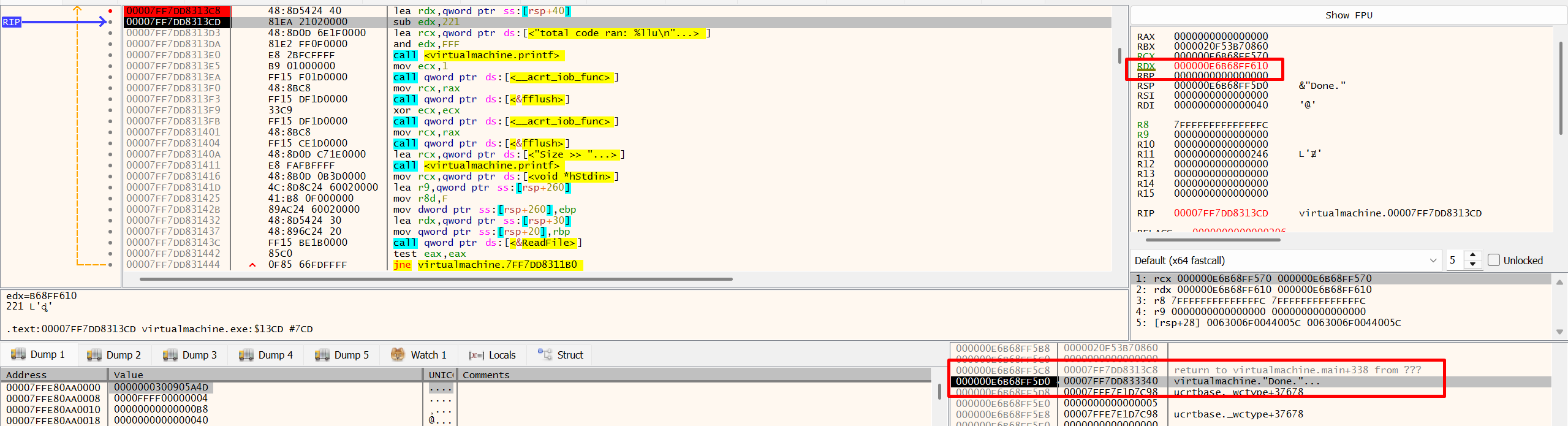1568x426 pixels.
Task: Click the Locals variable icon
Action: tap(476, 355)
